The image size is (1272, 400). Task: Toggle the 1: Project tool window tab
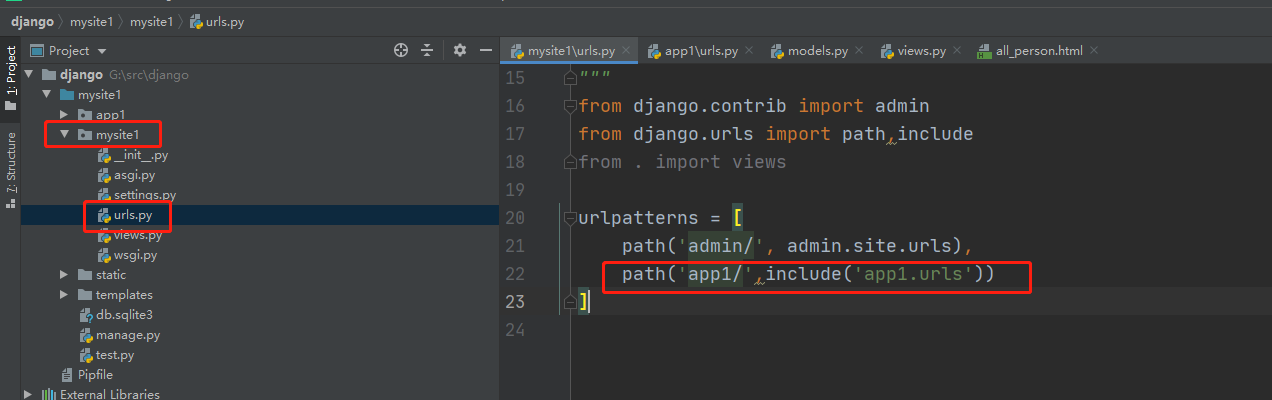click(x=10, y=76)
